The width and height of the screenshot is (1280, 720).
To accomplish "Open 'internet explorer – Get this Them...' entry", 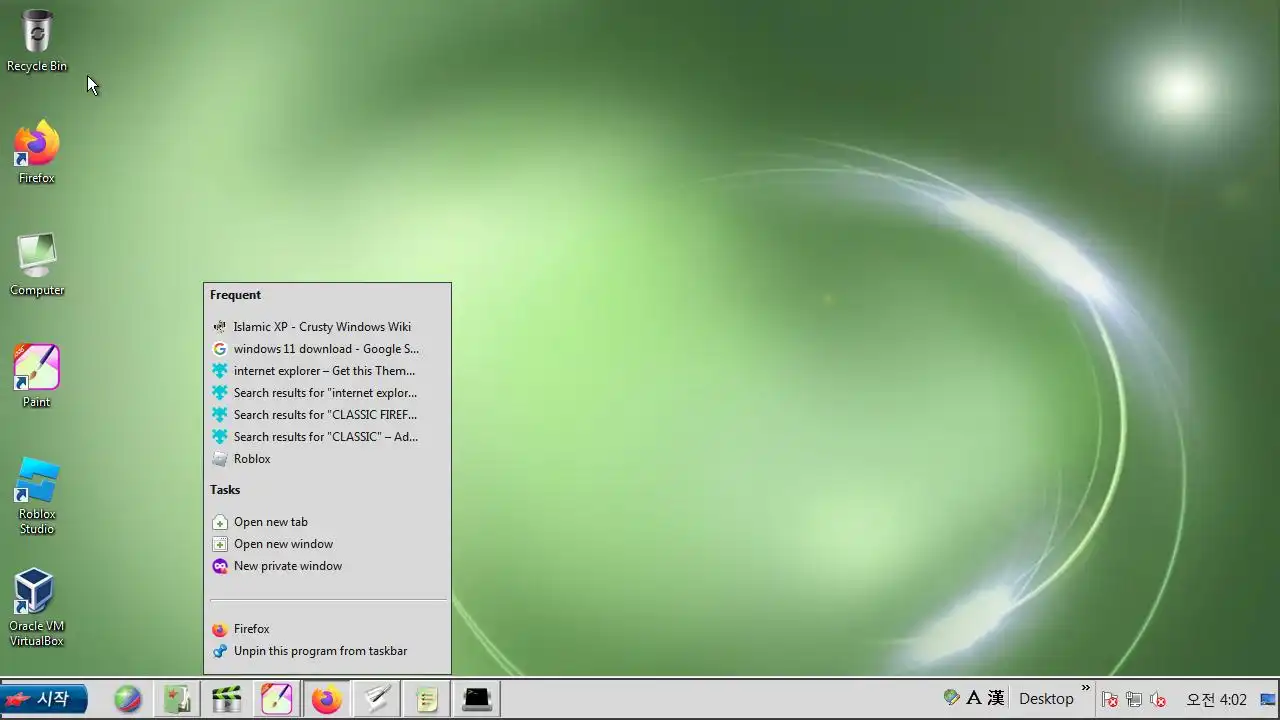I will coord(327,371).
